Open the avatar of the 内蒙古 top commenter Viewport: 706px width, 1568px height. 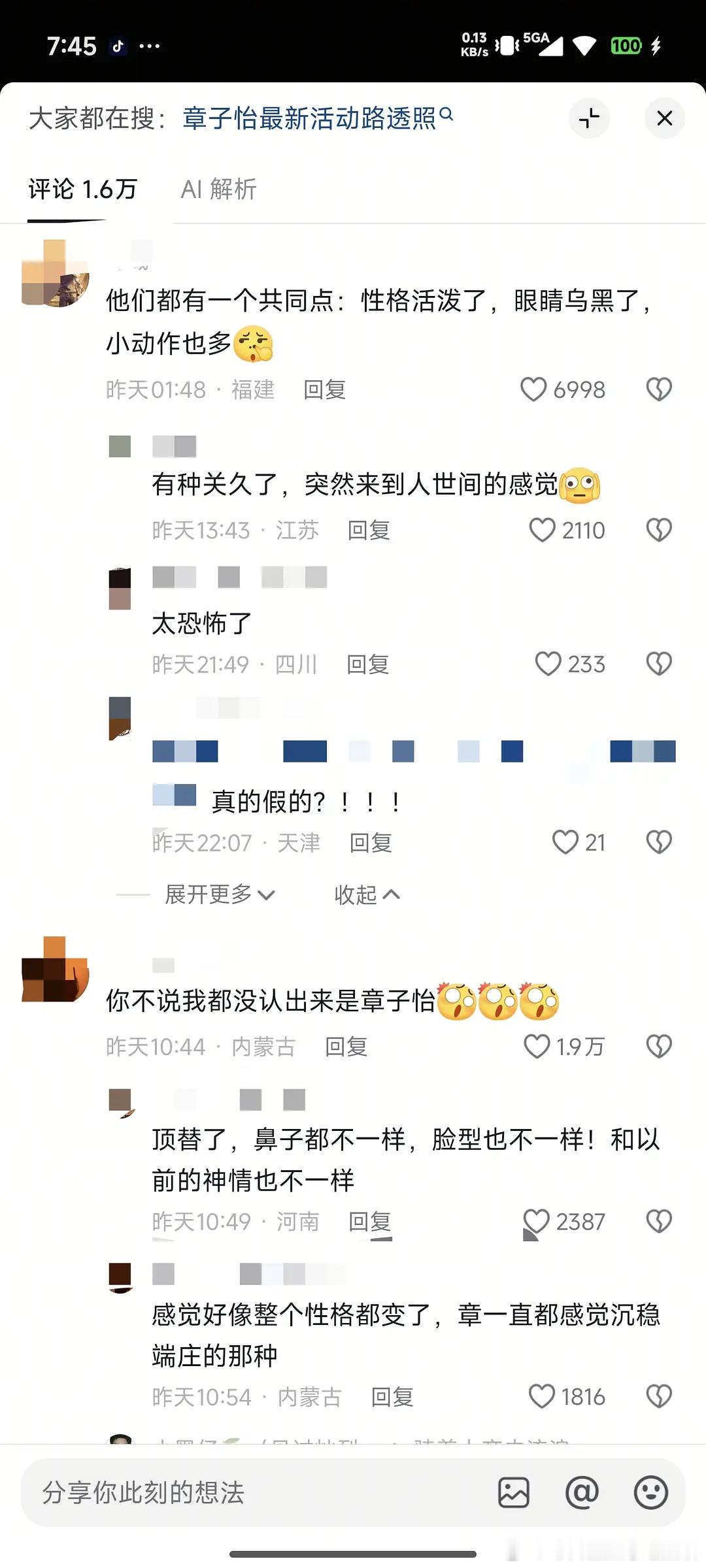click(56, 970)
